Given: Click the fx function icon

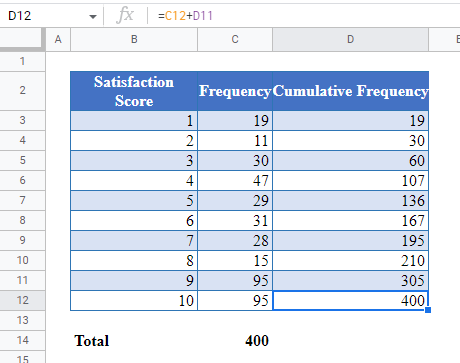Looking at the screenshot, I should [x=125, y=15].
